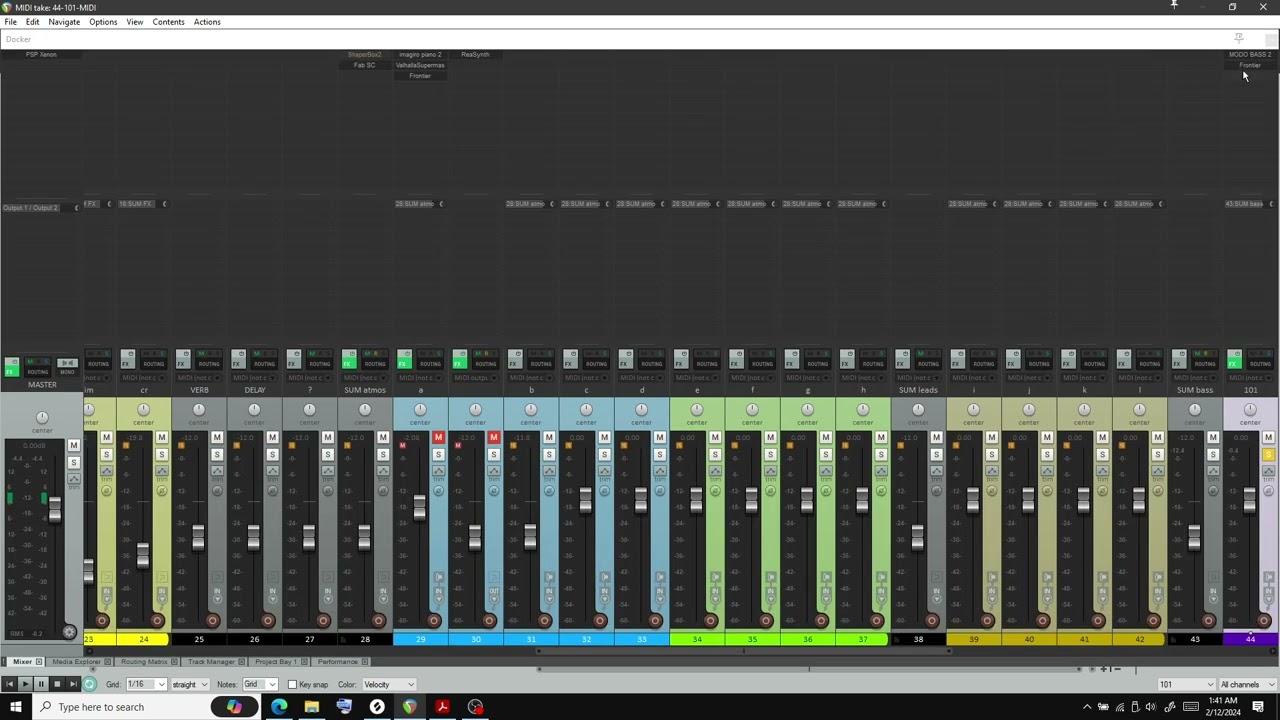Screen dimensions: 1280x720
Task: Arm record on track 43 SUM bass
Action: [1209, 621]
